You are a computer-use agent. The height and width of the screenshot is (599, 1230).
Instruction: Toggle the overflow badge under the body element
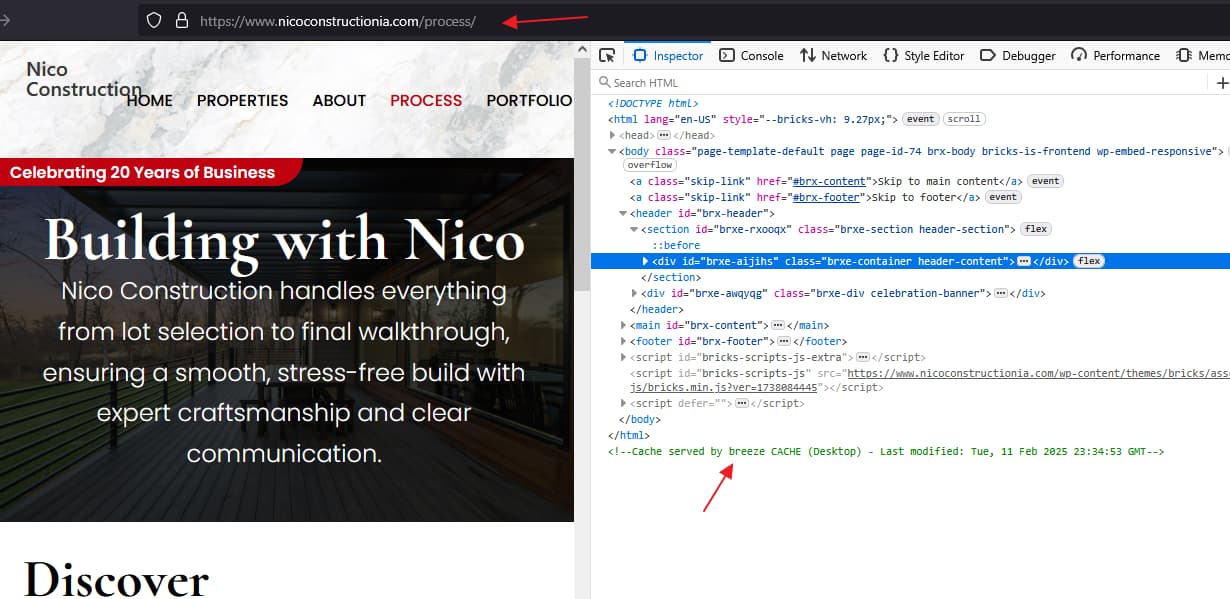point(650,165)
